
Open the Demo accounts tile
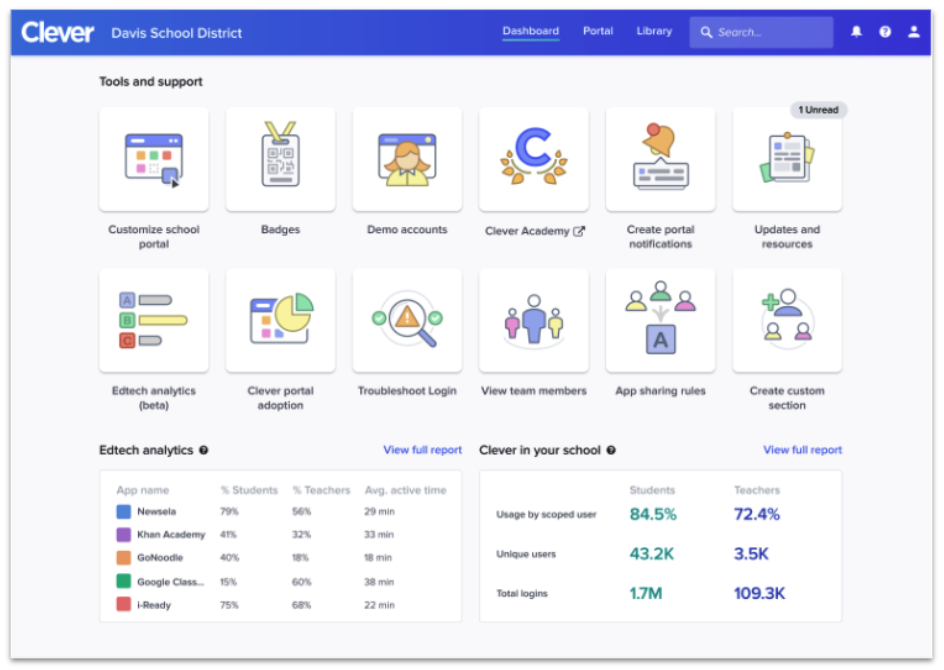click(x=407, y=159)
